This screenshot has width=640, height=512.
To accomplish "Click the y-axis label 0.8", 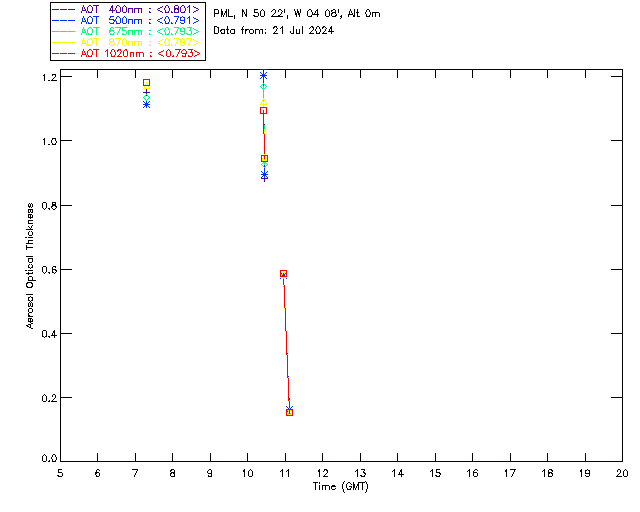I will 49,205.
